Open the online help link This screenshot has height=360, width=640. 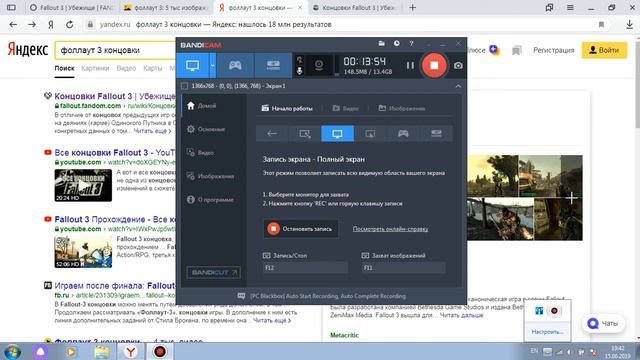click(390, 229)
